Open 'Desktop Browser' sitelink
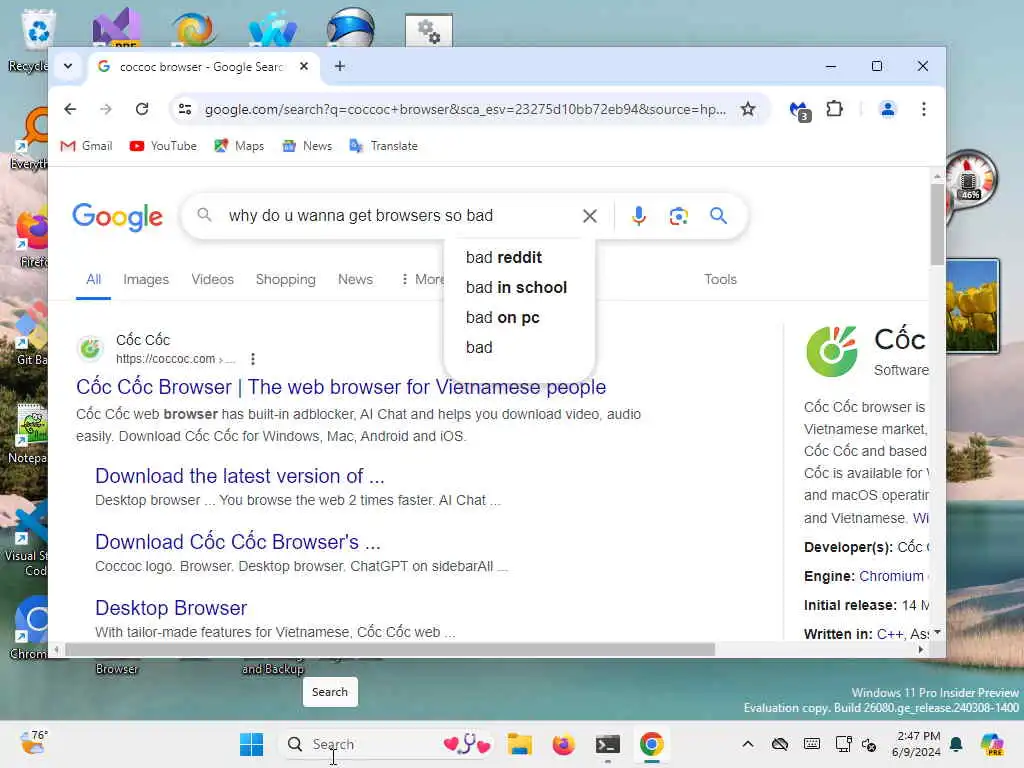 [171, 608]
